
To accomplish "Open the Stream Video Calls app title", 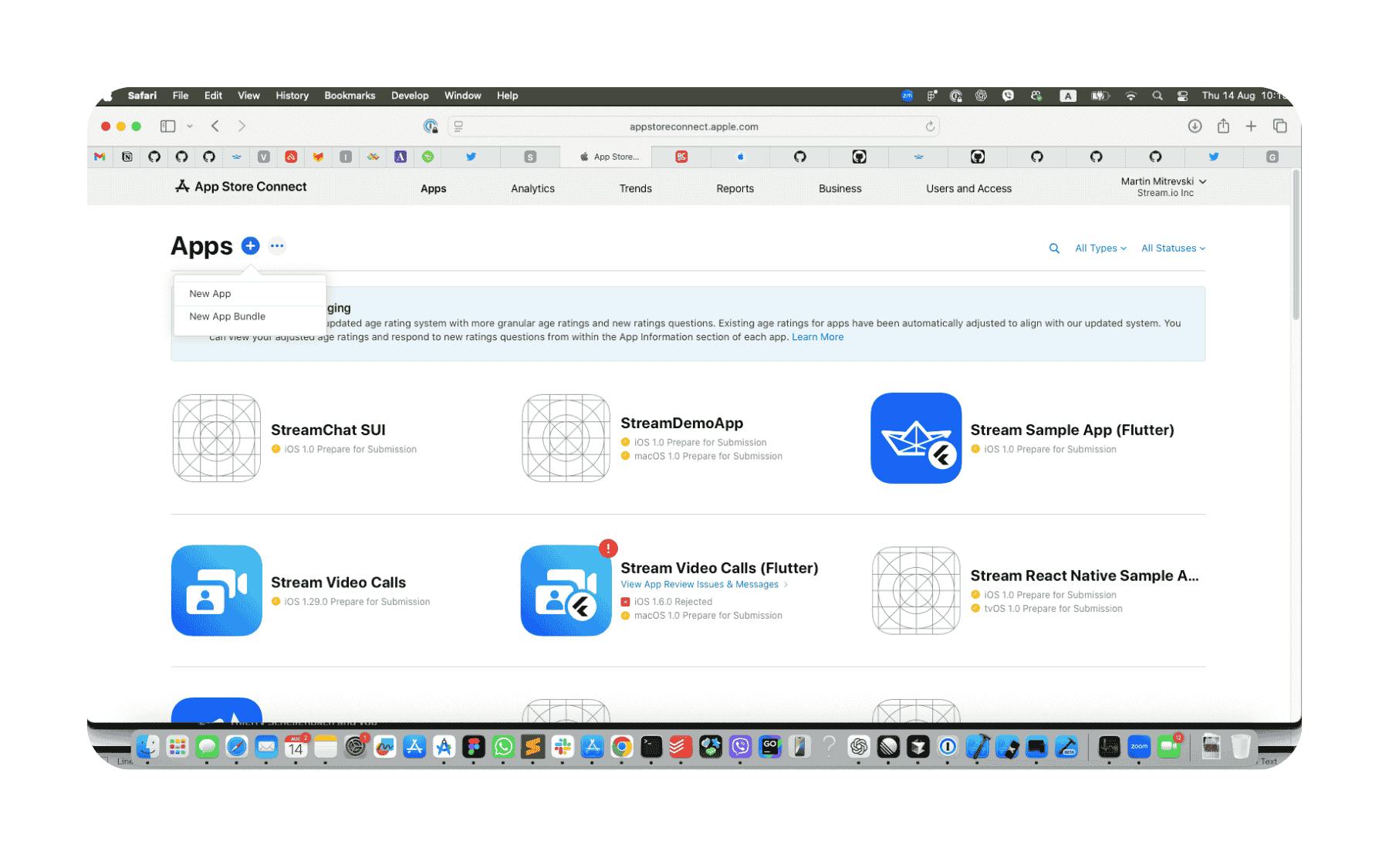I will (x=338, y=583).
